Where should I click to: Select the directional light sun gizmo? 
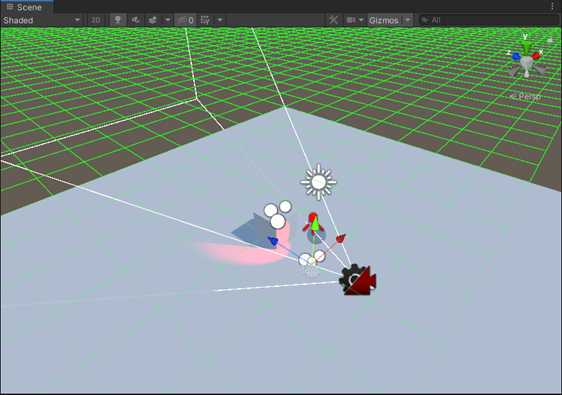(x=319, y=182)
